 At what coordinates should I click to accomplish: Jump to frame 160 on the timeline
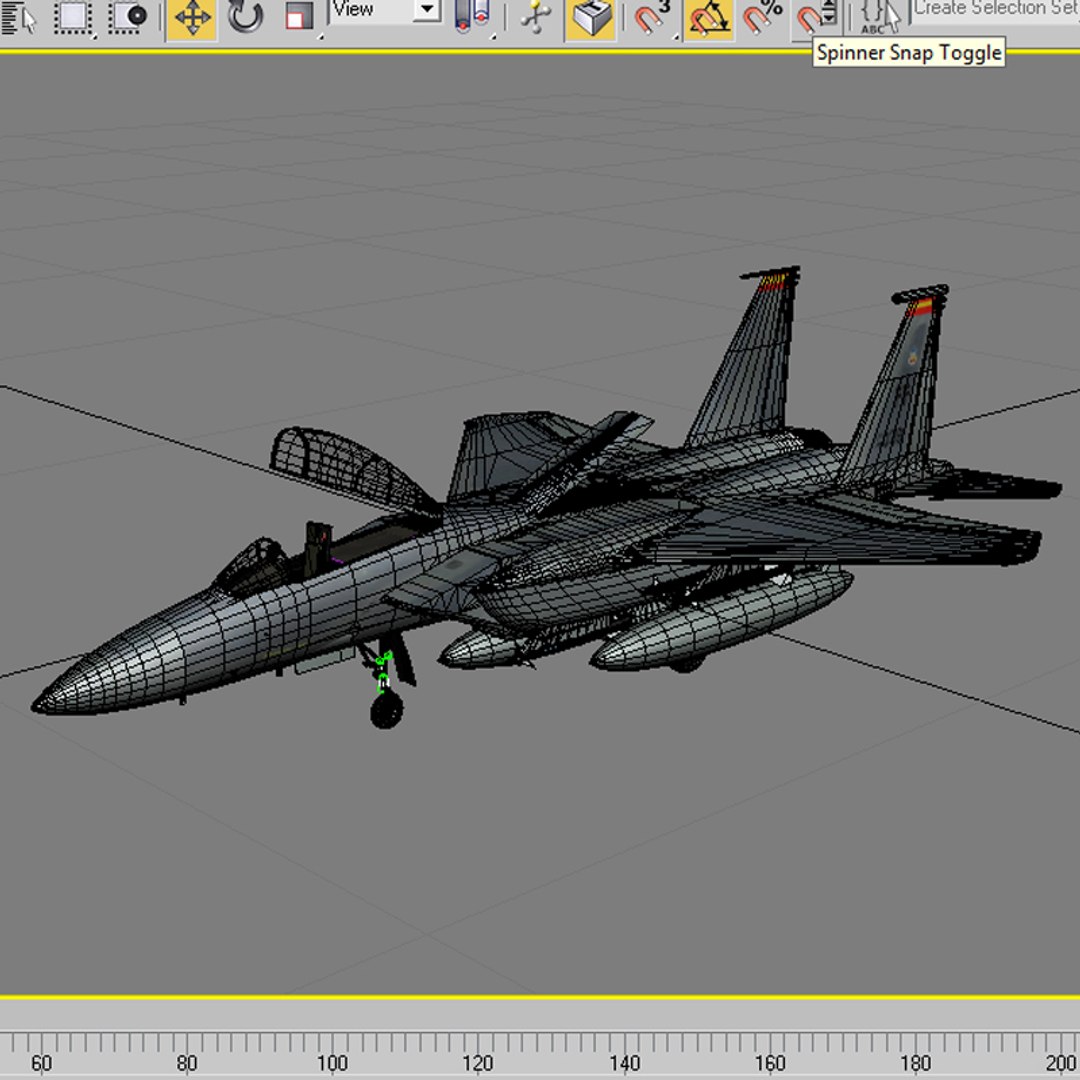769,1063
